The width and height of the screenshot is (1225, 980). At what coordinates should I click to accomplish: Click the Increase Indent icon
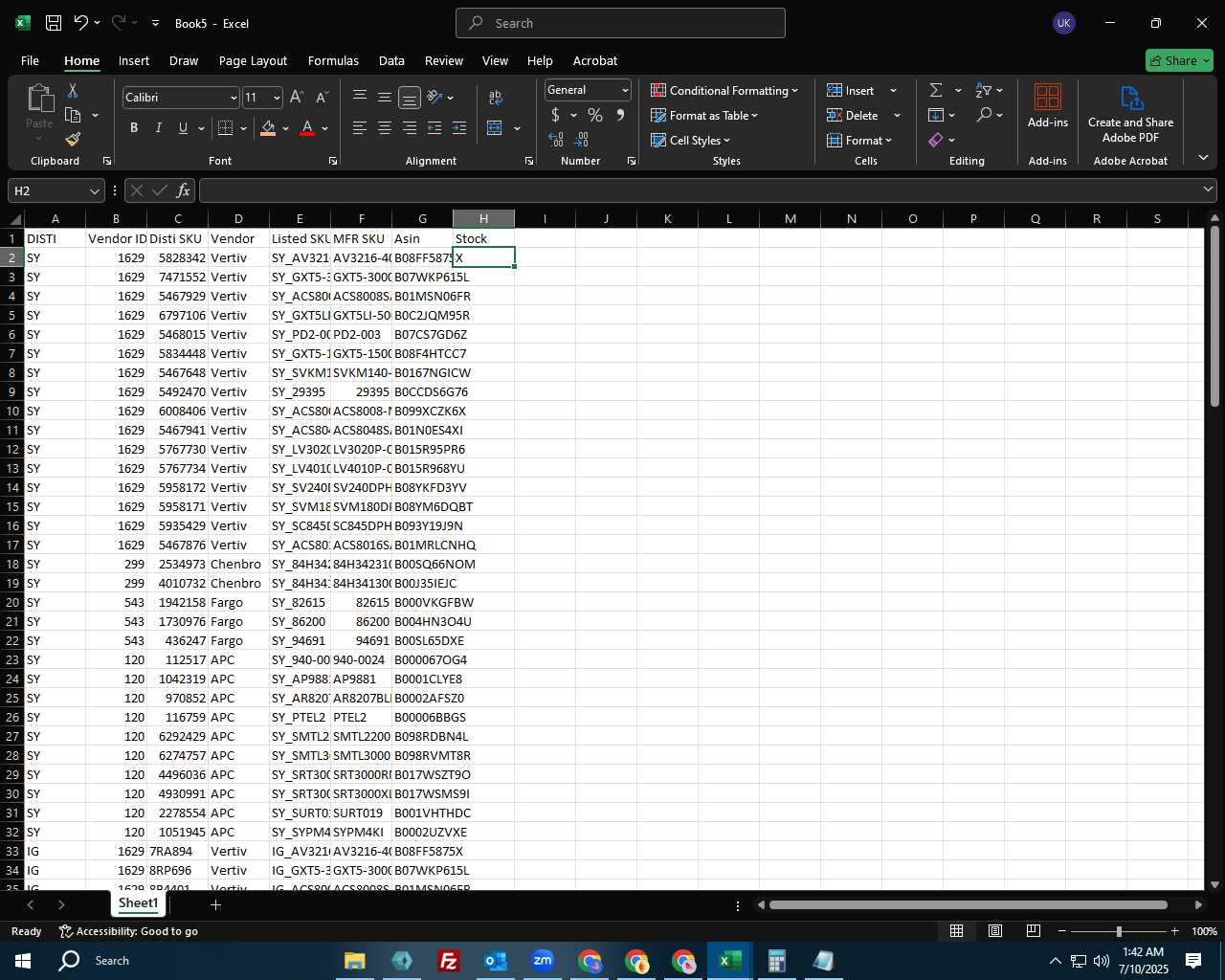[x=459, y=127]
